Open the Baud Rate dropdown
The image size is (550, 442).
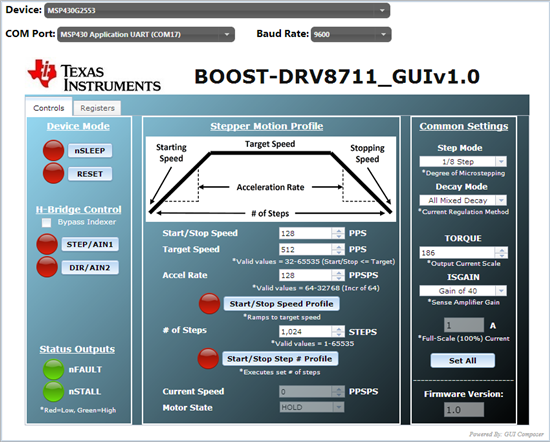click(x=351, y=34)
